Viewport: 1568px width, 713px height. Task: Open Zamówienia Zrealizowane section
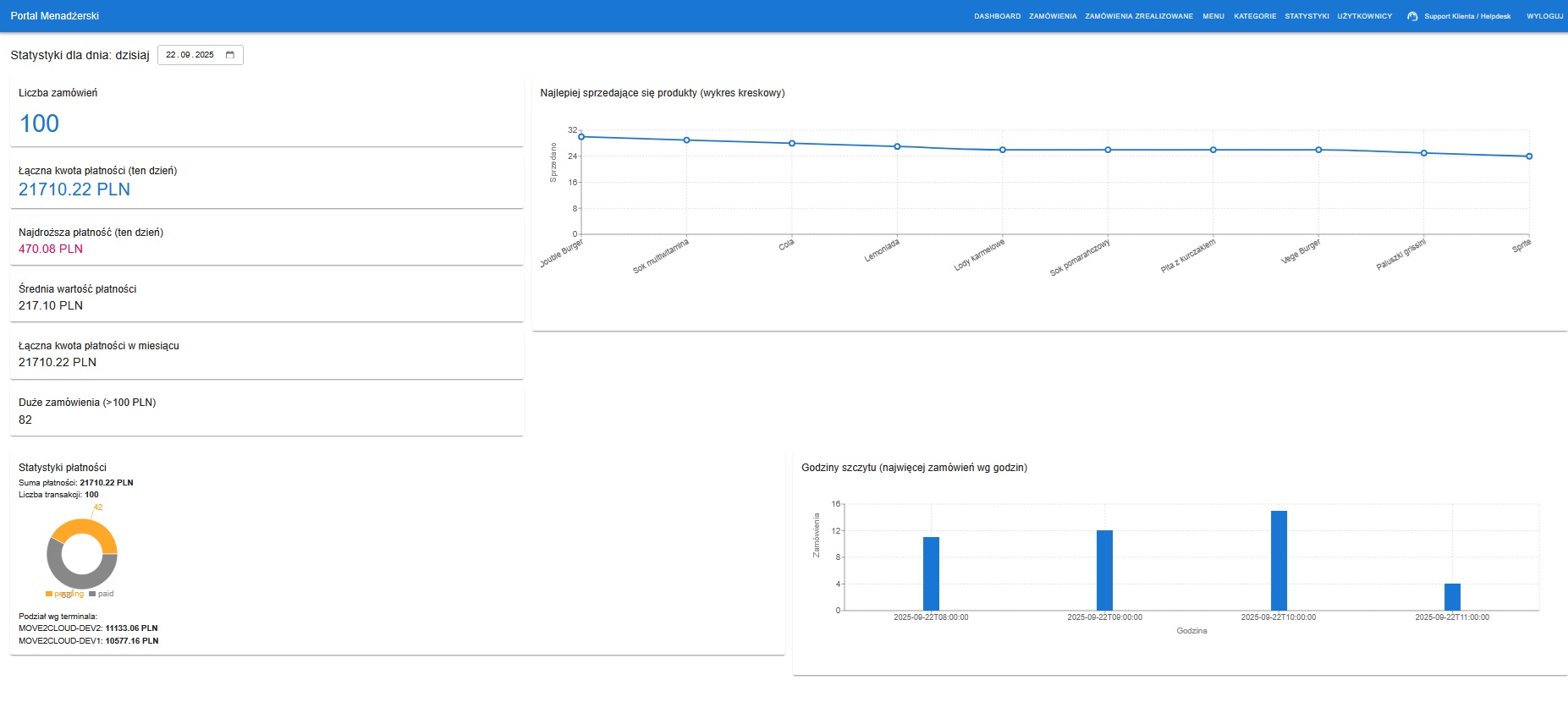pyautogui.click(x=1139, y=16)
